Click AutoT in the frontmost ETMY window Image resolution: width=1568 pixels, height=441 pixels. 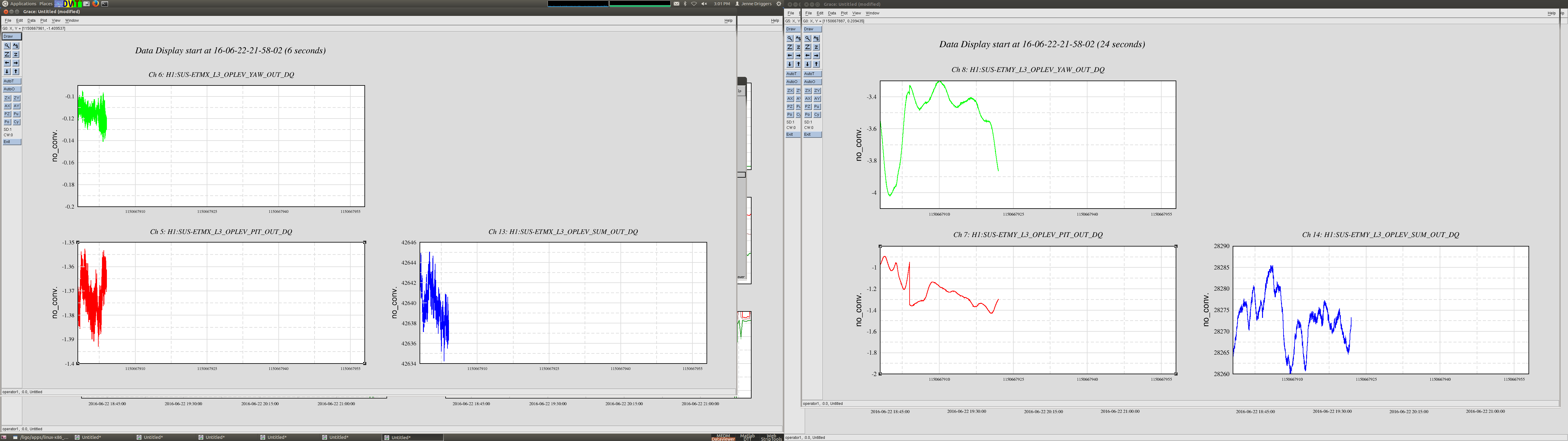pyautogui.click(x=812, y=74)
